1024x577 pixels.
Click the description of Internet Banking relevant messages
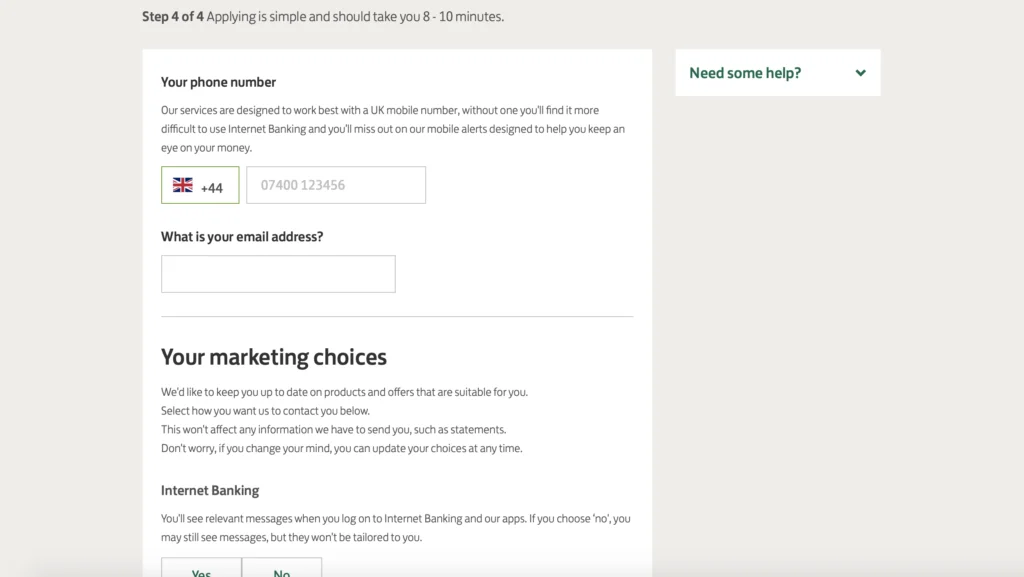pyautogui.click(x=396, y=527)
